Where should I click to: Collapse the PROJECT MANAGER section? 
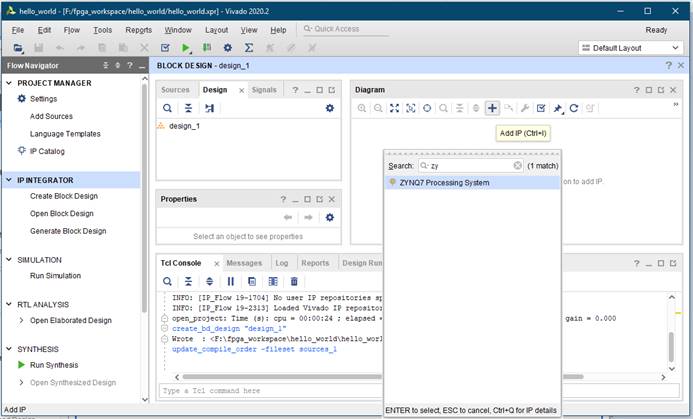8,83
